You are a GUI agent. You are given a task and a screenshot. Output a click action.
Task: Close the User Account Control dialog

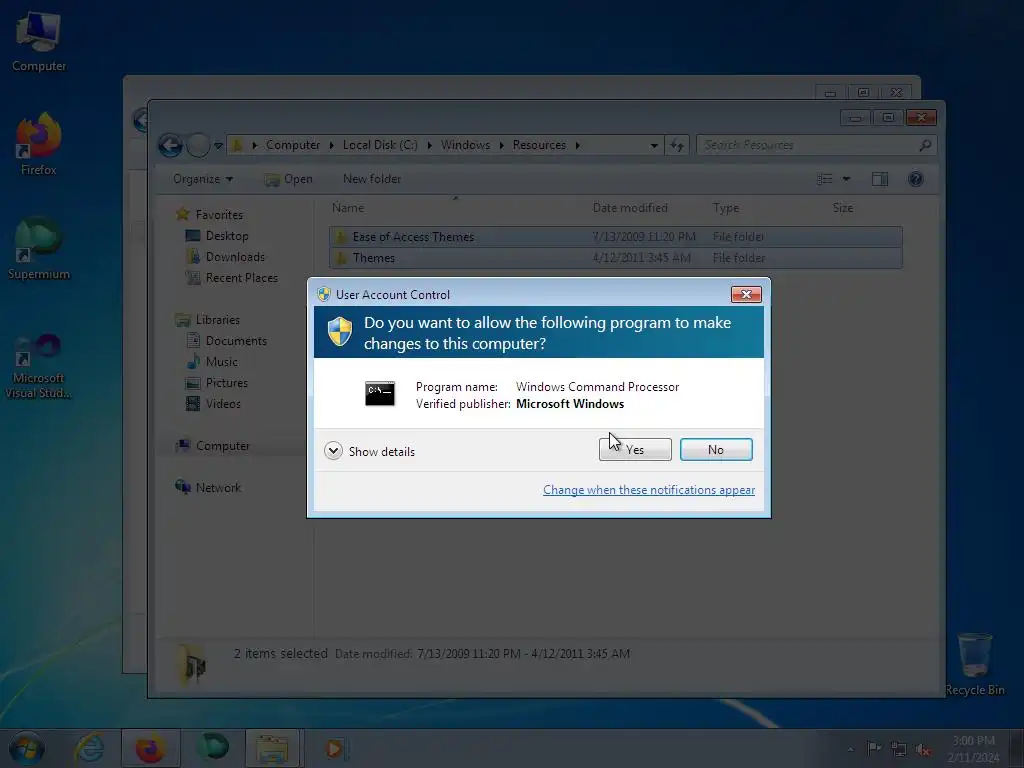click(x=746, y=295)
